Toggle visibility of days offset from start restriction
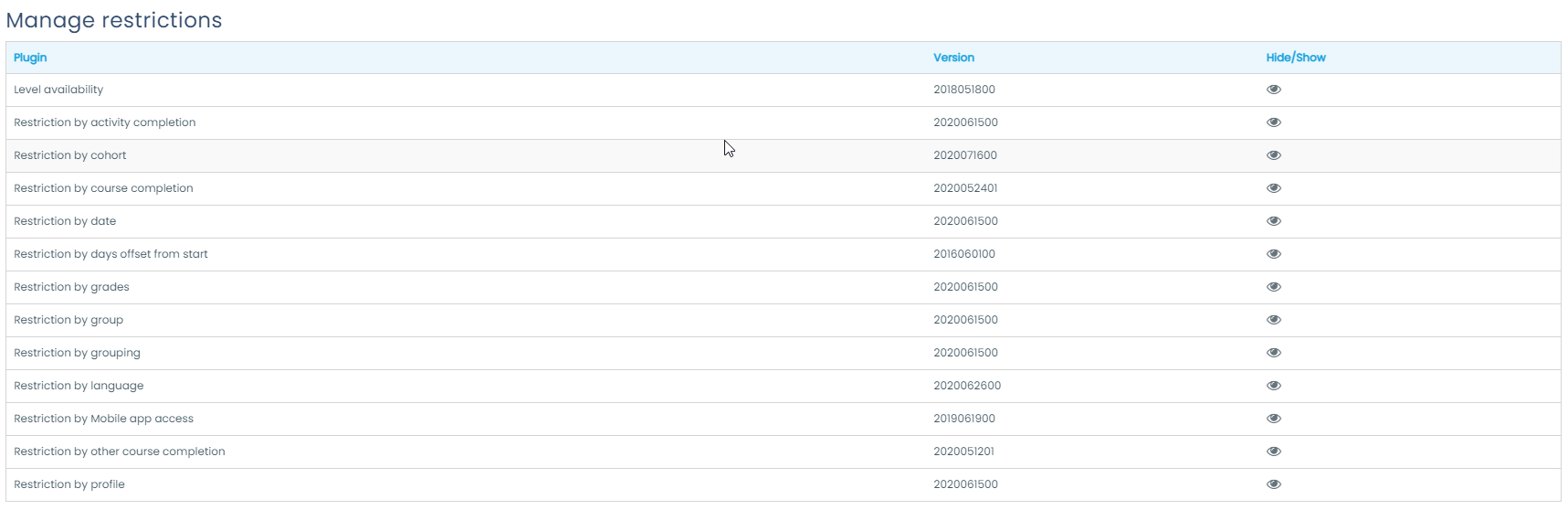 click(x=1273, y=254)
